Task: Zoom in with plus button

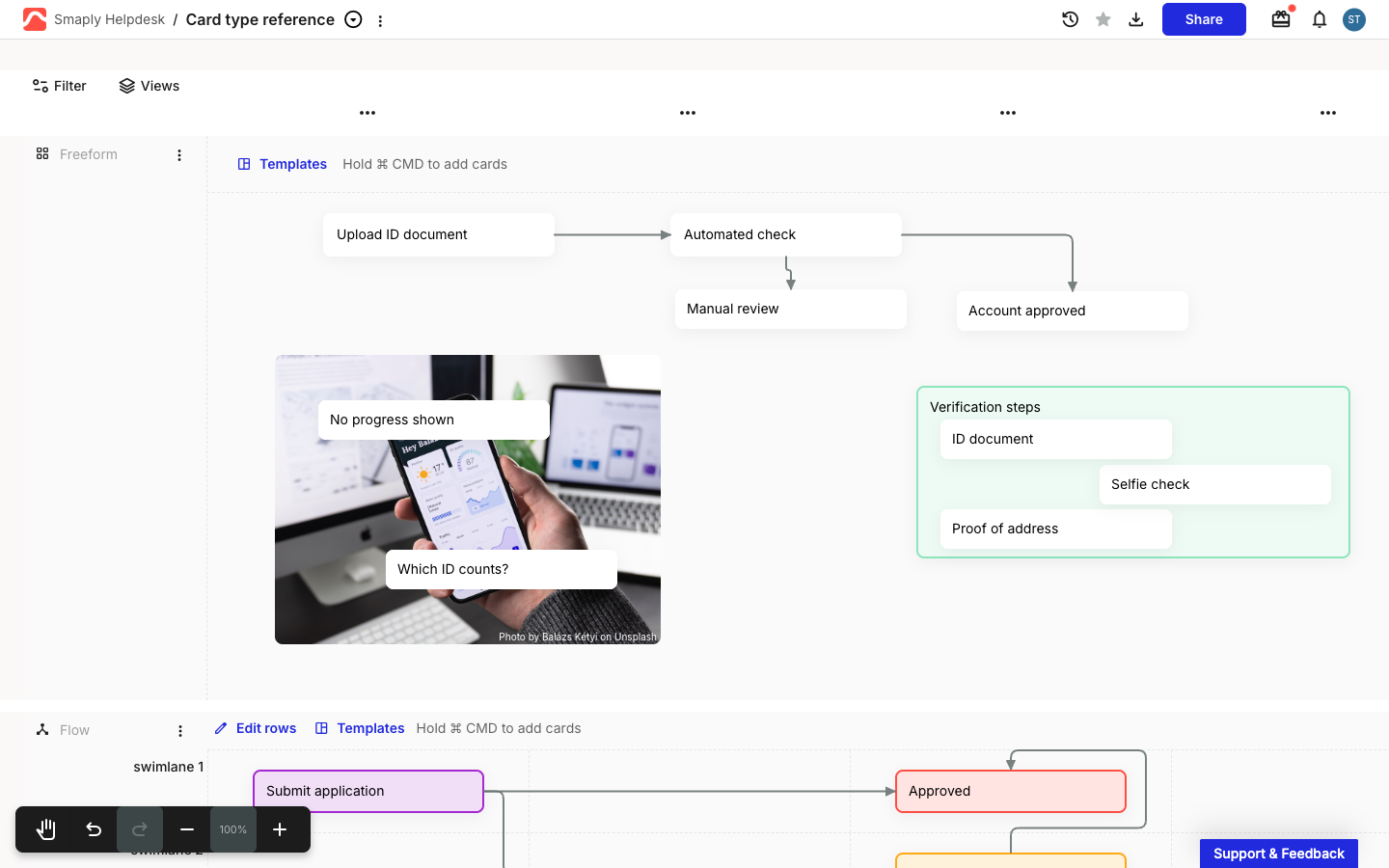Action: coord(280,829)
